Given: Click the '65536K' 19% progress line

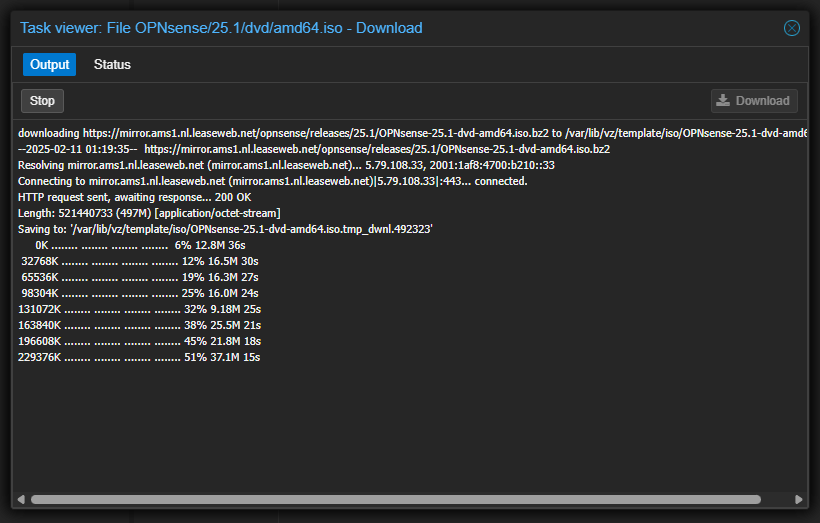Looking at the screenshot, I should (x=140, y=277).
